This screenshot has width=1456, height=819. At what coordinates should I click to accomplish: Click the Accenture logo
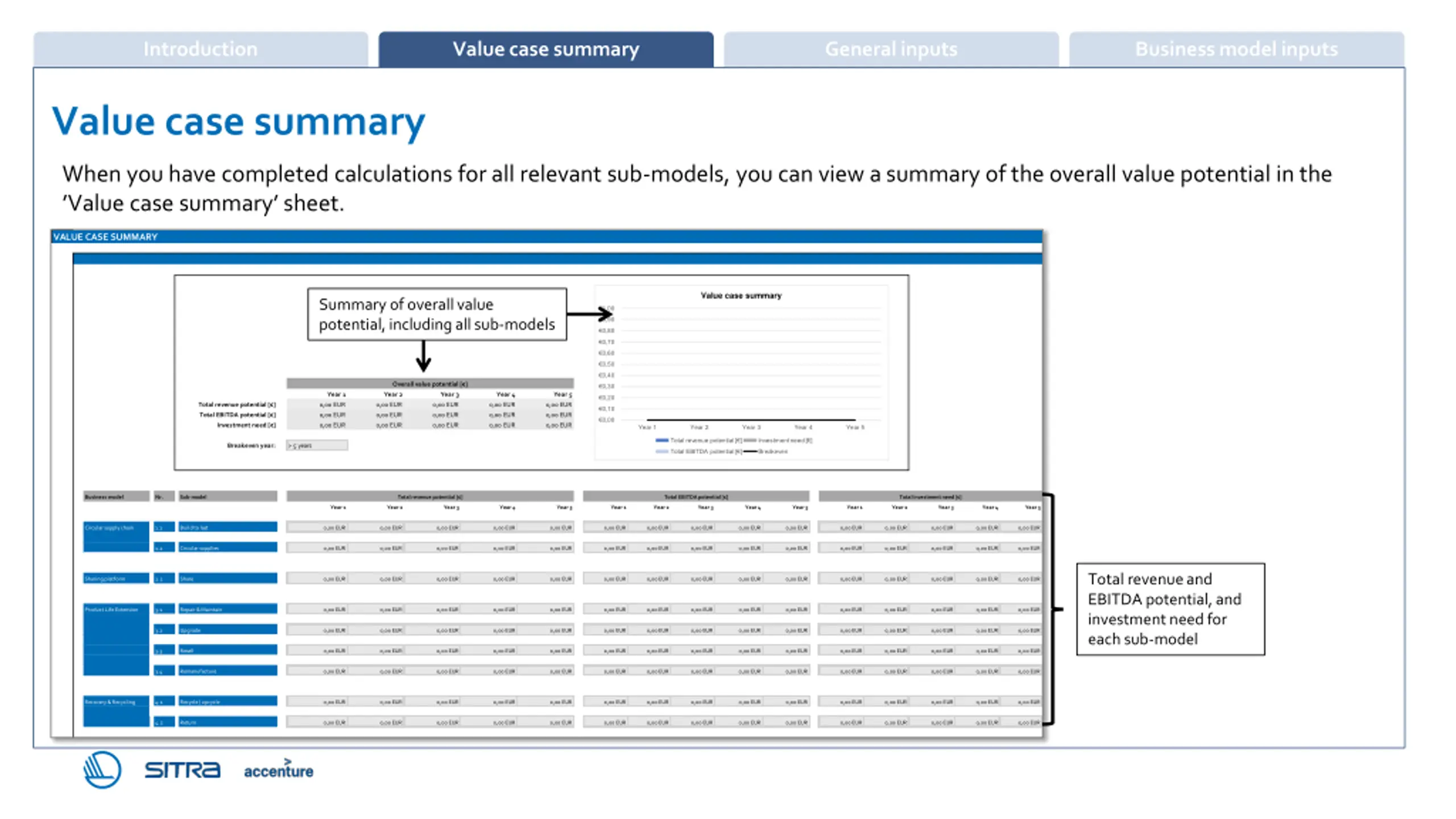(x=279, y=769)
